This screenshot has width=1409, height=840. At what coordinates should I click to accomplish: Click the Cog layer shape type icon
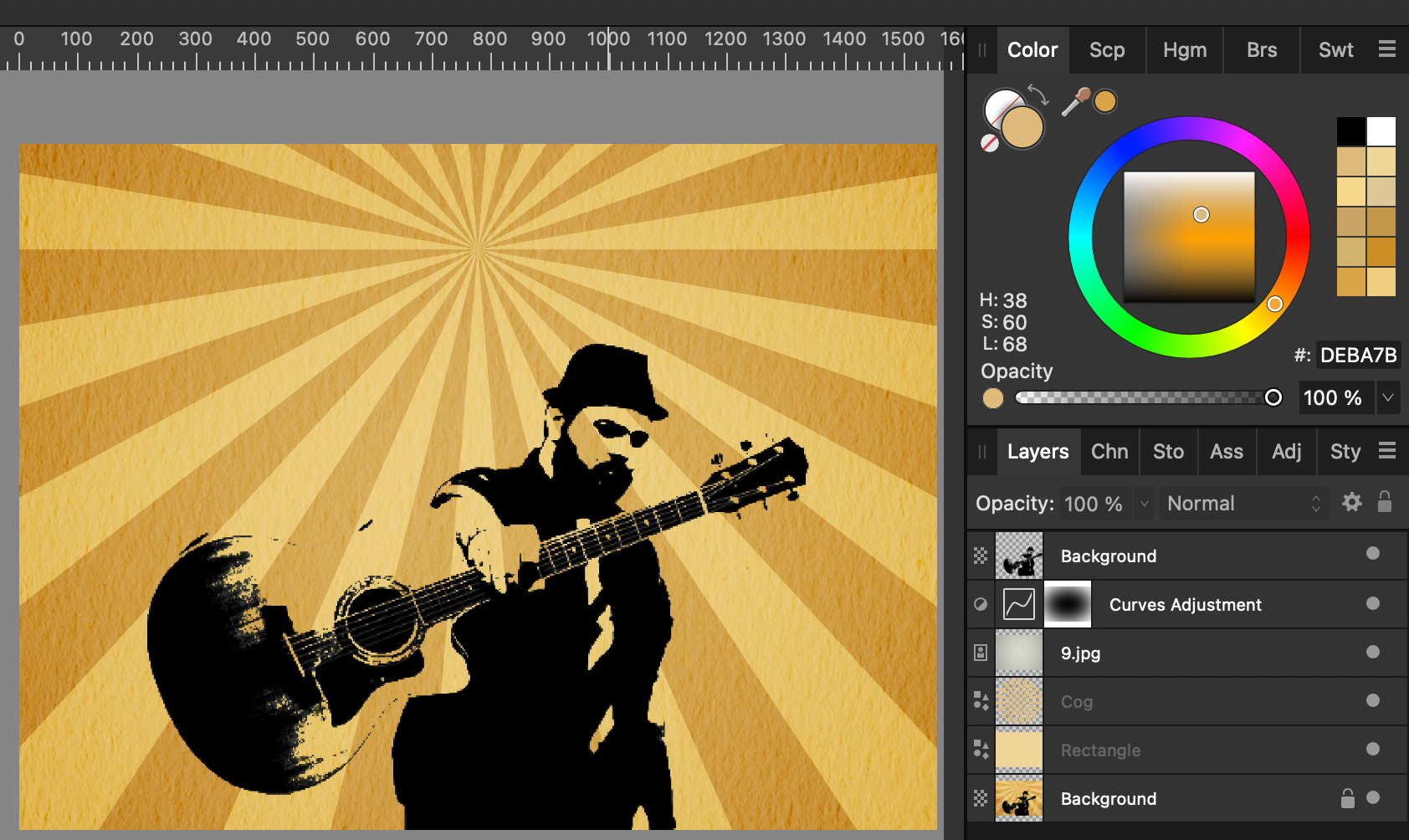(981, 701)
